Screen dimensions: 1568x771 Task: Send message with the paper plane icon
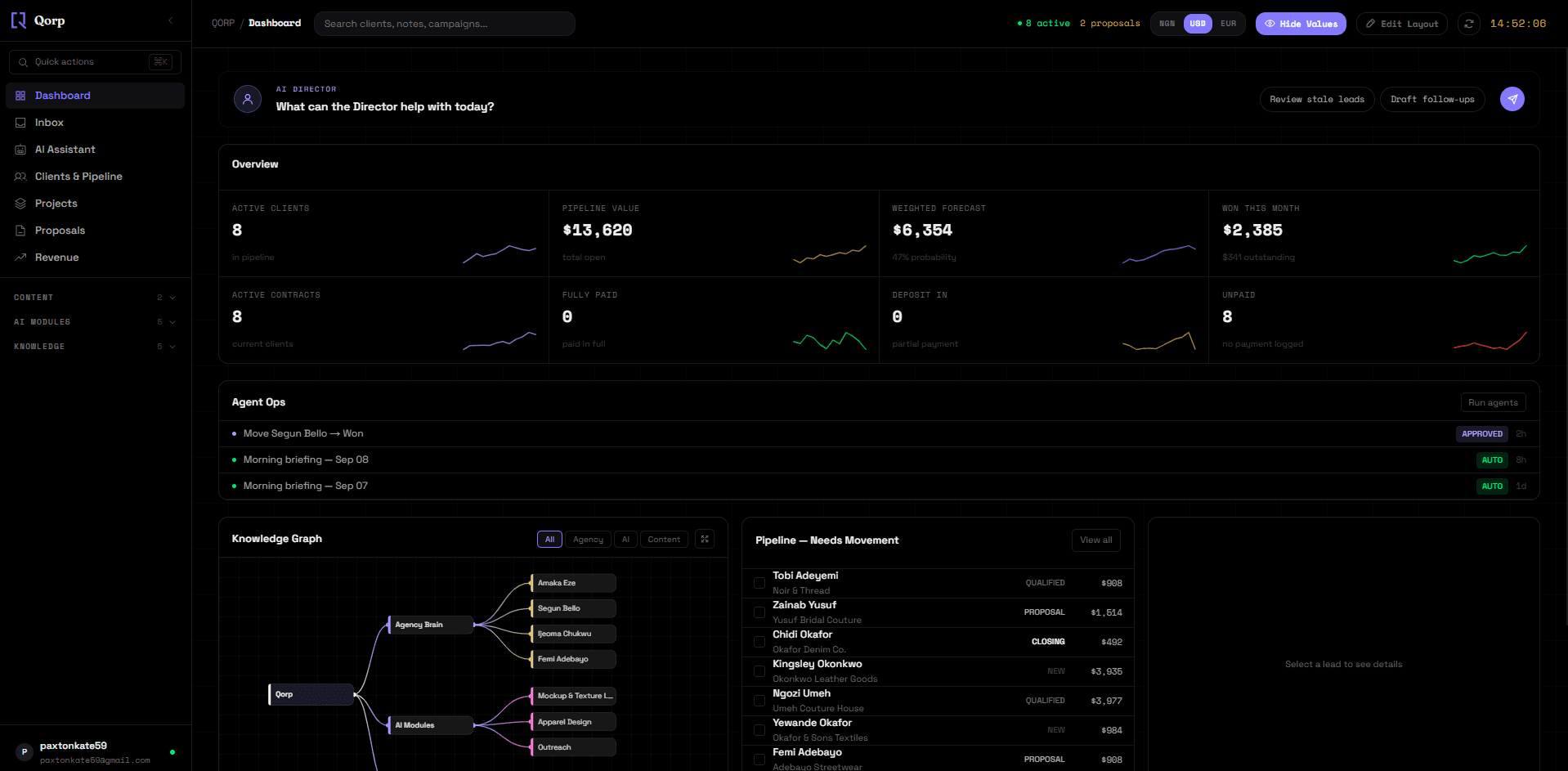pos(1512,99)
